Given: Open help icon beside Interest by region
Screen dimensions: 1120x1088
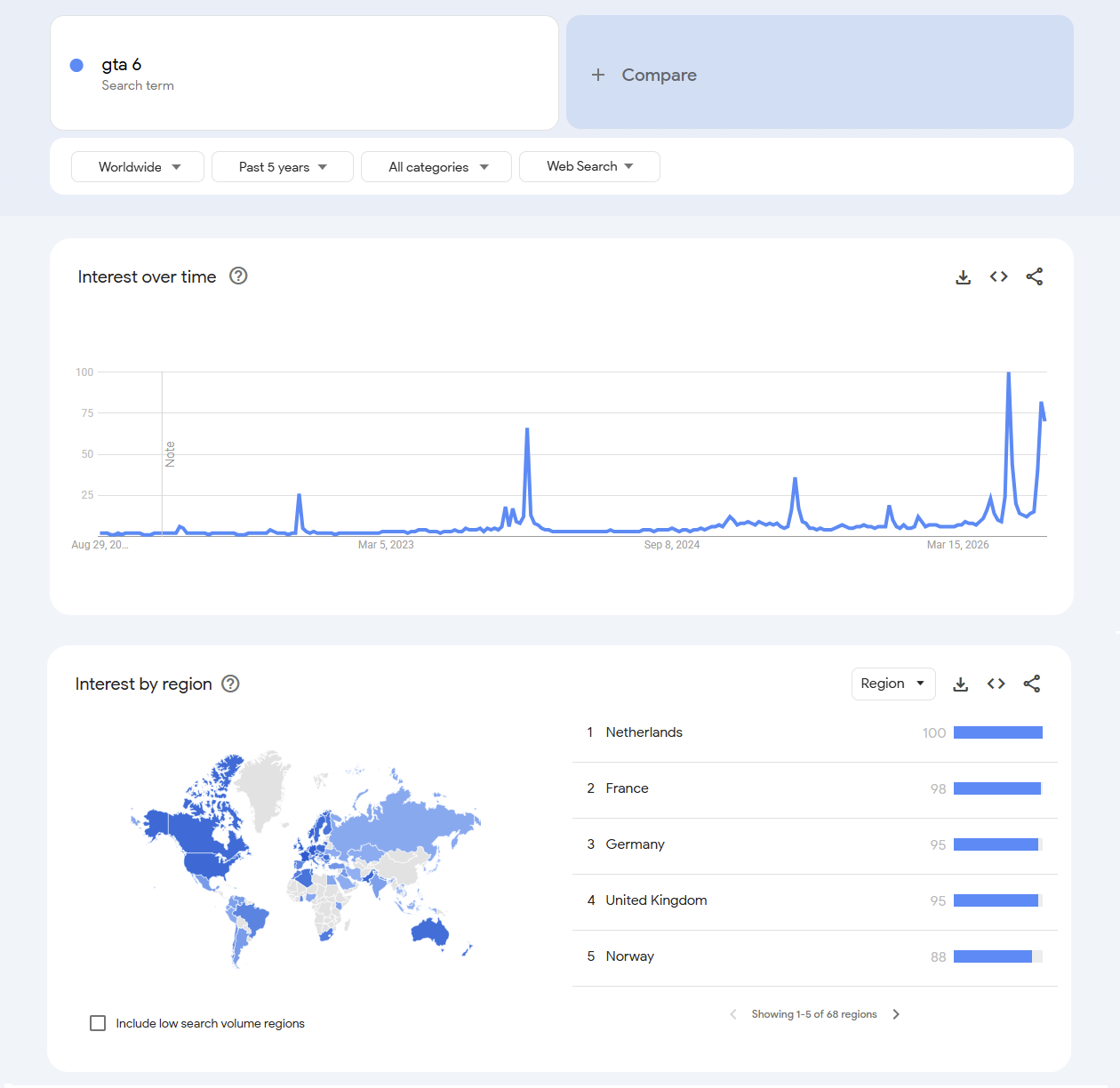Looking at the screenshot, I should pos(230,684).
